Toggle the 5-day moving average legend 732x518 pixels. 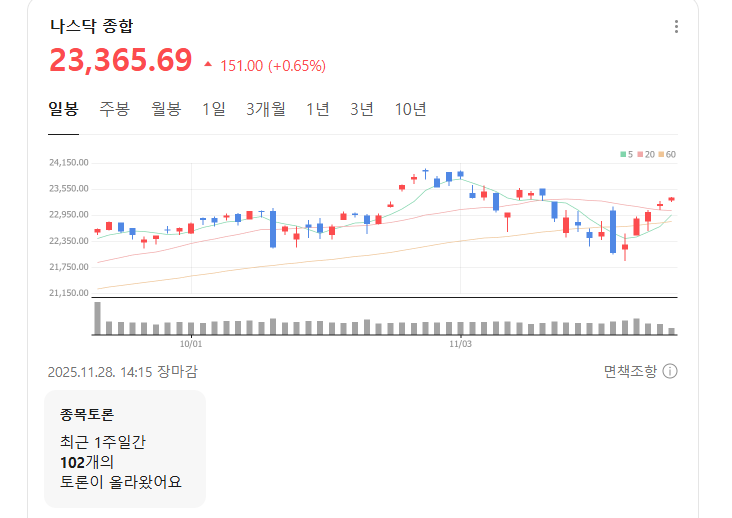pyautogui.click(x=626, y=154)
